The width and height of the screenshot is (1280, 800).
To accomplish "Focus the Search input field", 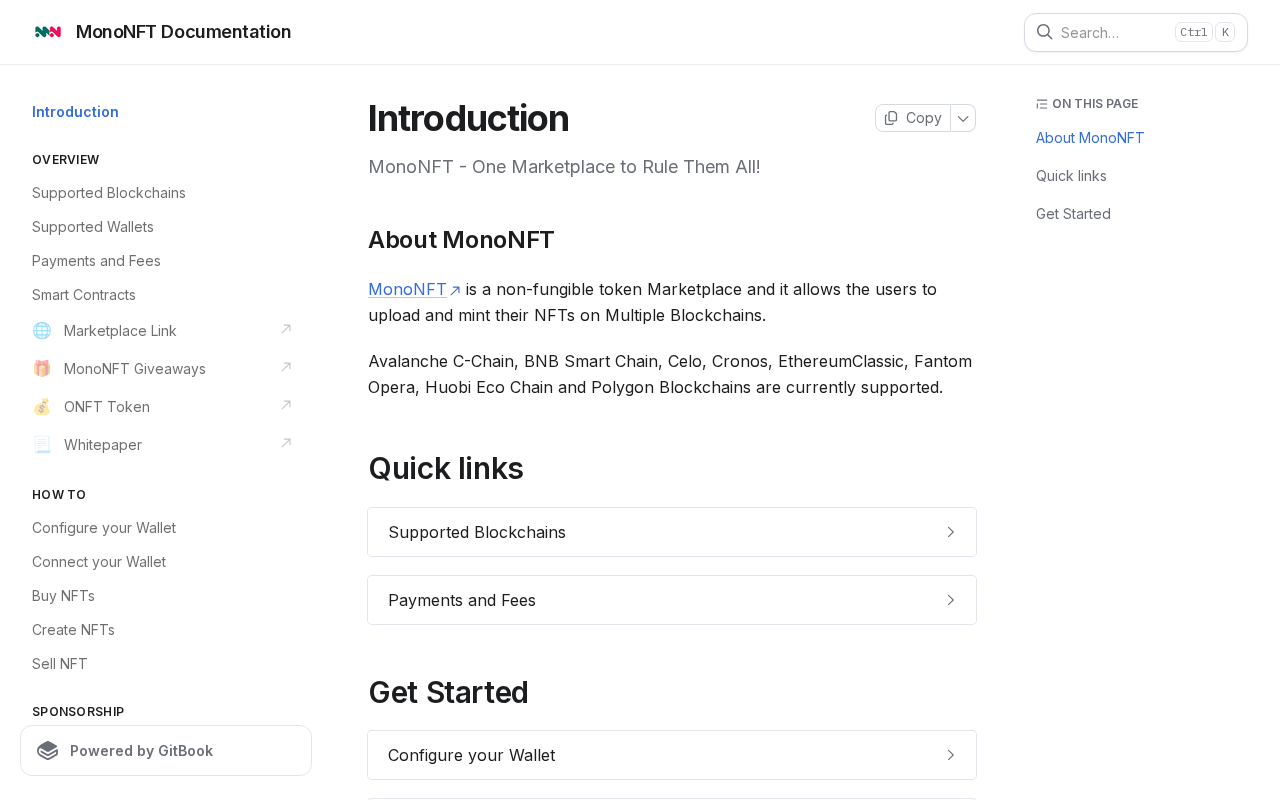I will click(1136, 32).
